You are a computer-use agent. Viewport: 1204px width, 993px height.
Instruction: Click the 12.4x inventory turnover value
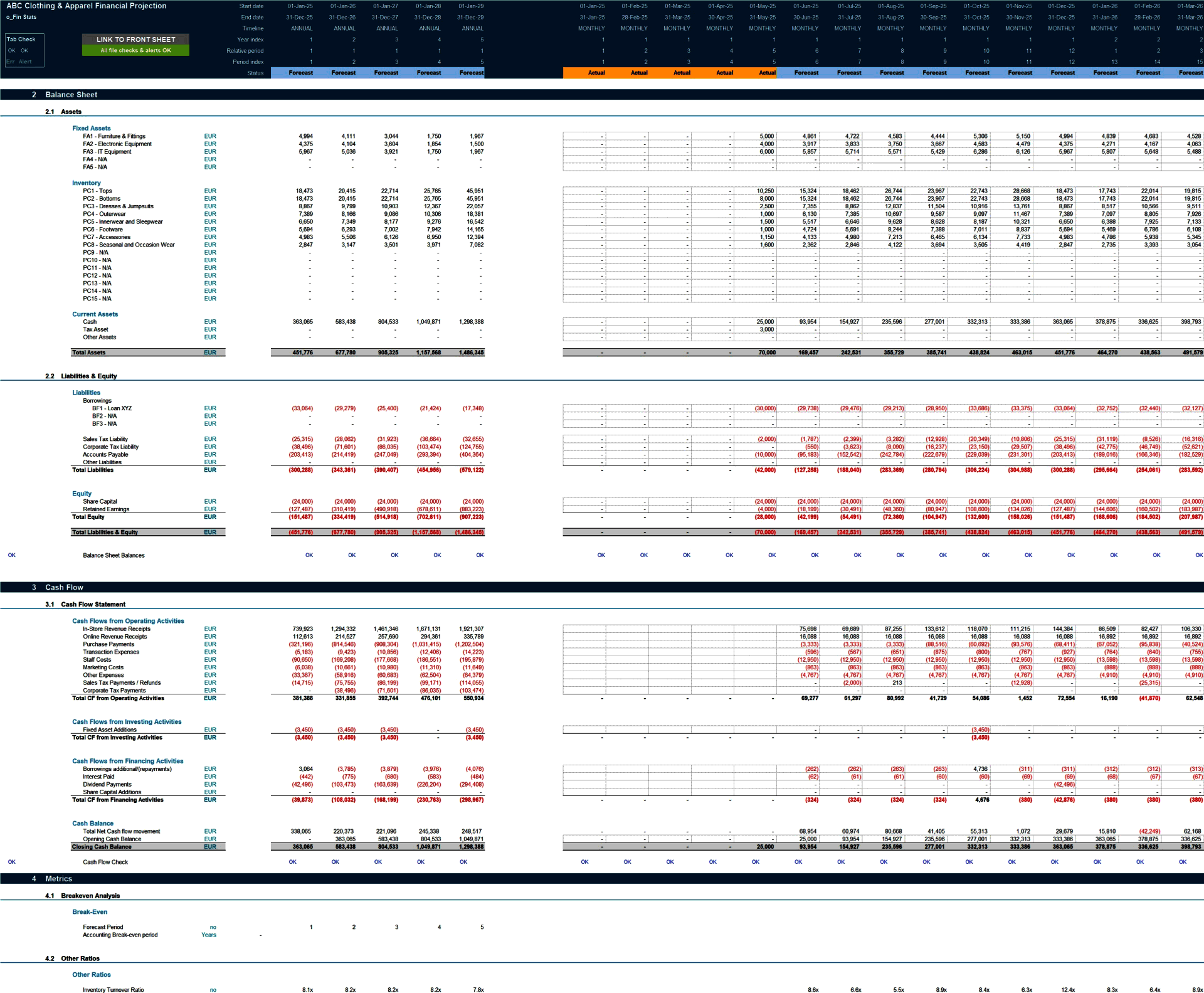[x=1068, y=990]
